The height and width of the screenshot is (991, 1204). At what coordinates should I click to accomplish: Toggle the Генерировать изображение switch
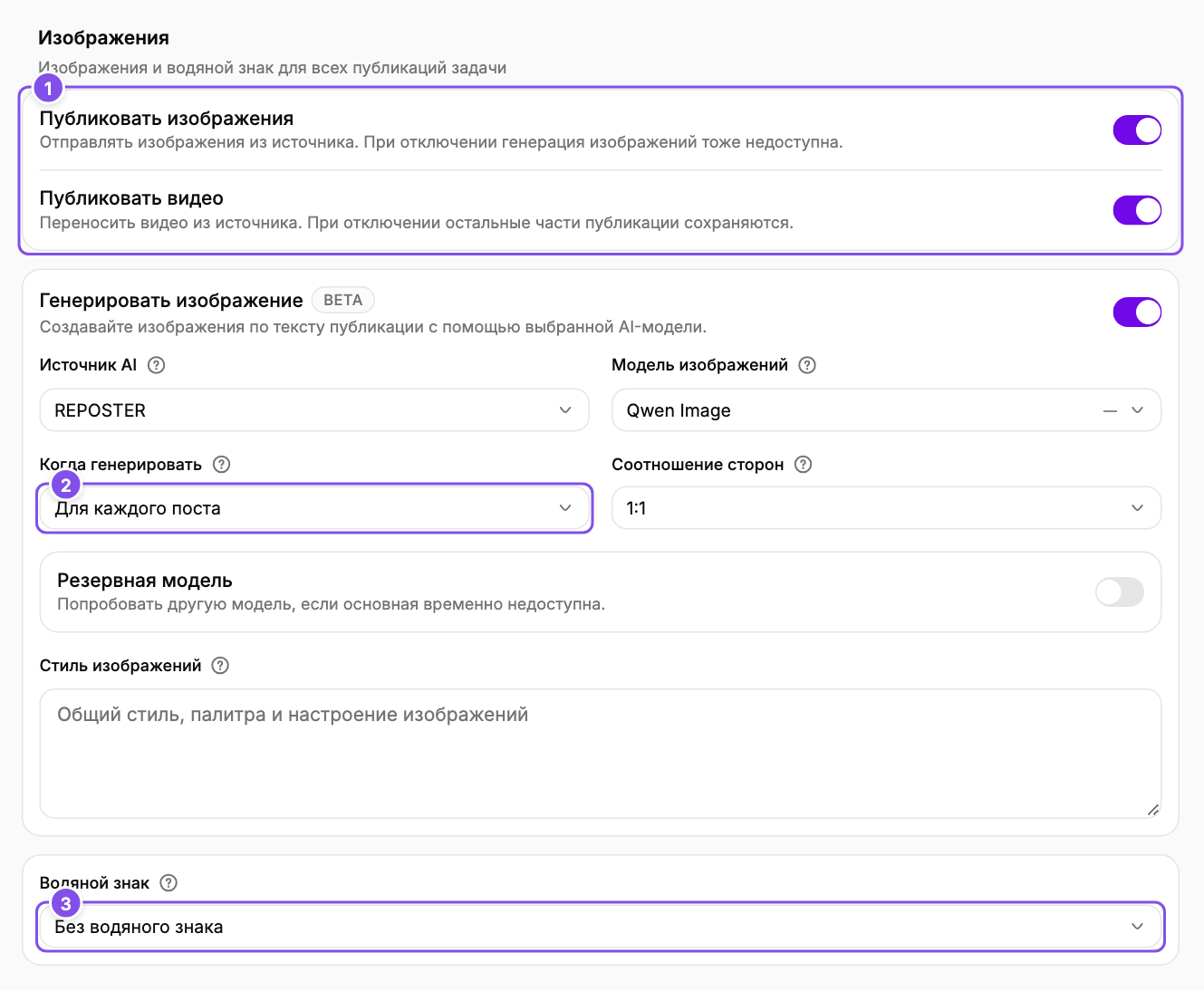(x=1137, y=313)
